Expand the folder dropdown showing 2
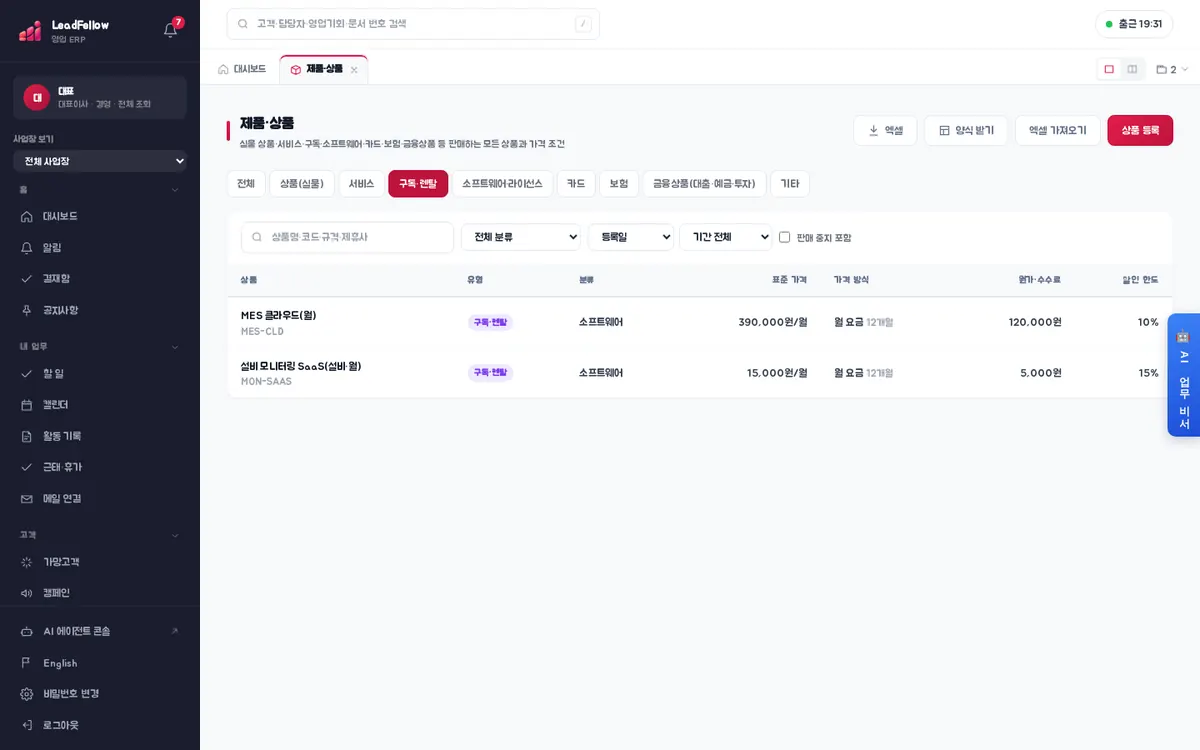Viewport: 1200px width, 750px height. [x=1172, y=70]
